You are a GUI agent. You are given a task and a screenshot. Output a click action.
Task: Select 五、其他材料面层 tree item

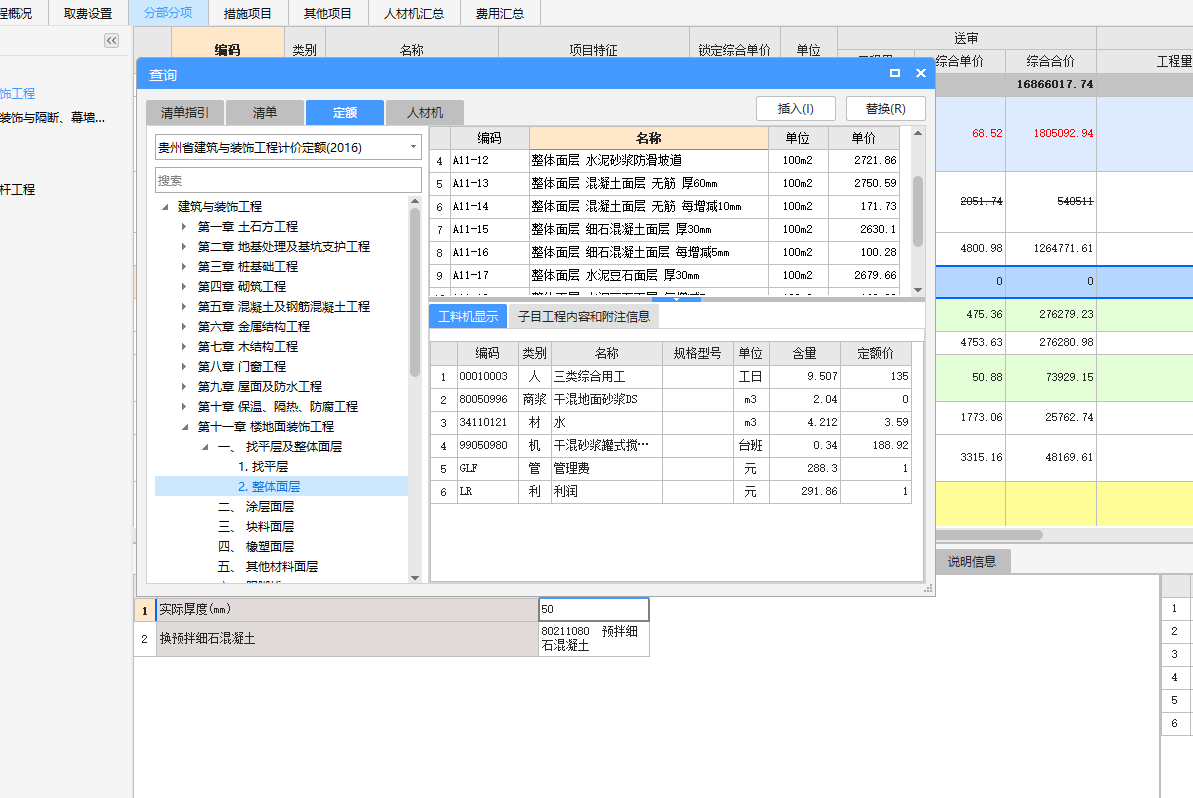click(x=268, y=567)
